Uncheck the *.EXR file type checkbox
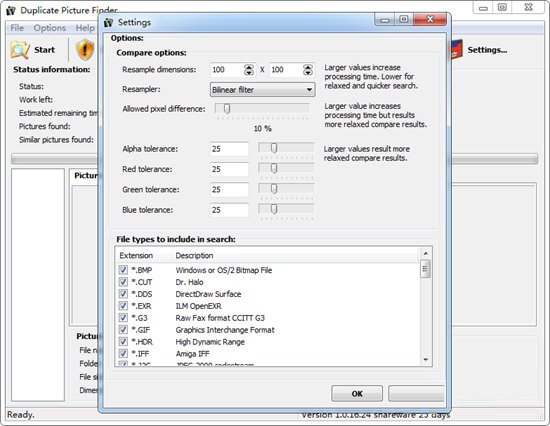This screenshot has width=550, height=426. (123, 306)
